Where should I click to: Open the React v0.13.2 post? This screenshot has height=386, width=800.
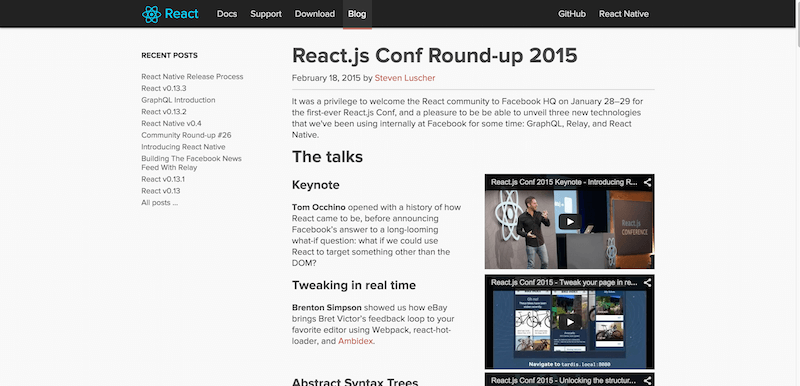click(164, 112)
